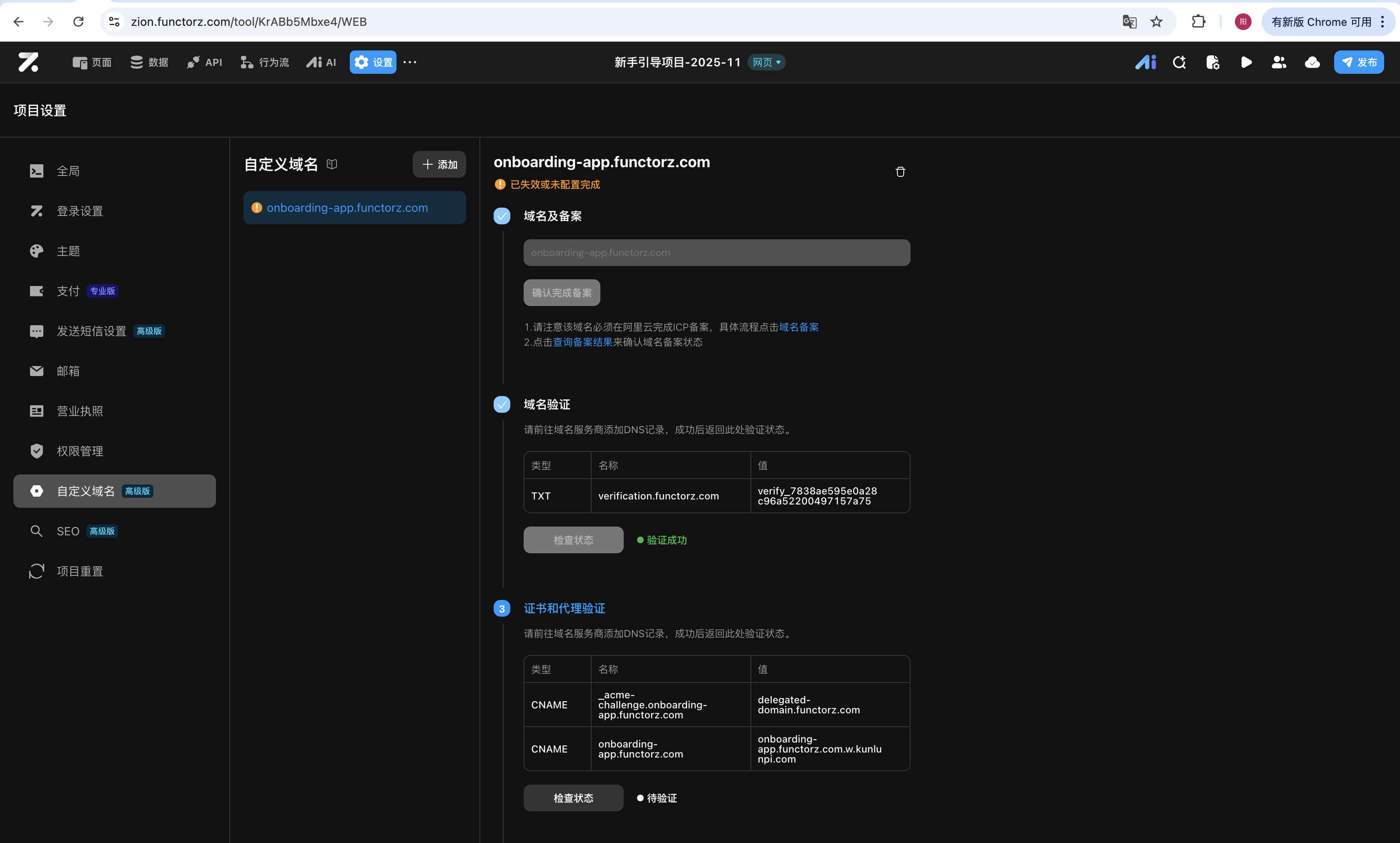The width and height of the screenshot is (1400, 843).
Task: Open the three-dots more menu in toolbar
Action: tap(410, 63)
